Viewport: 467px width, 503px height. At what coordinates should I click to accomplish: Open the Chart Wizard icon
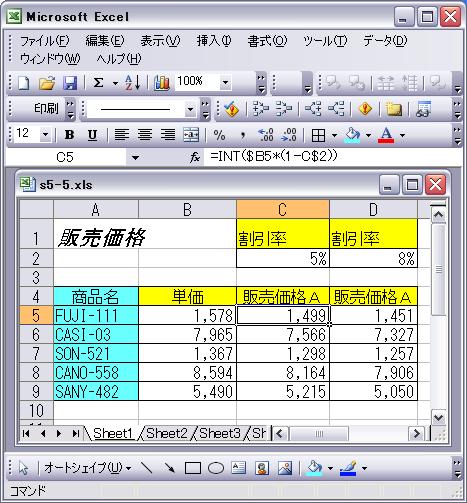[x=162, y=83]
